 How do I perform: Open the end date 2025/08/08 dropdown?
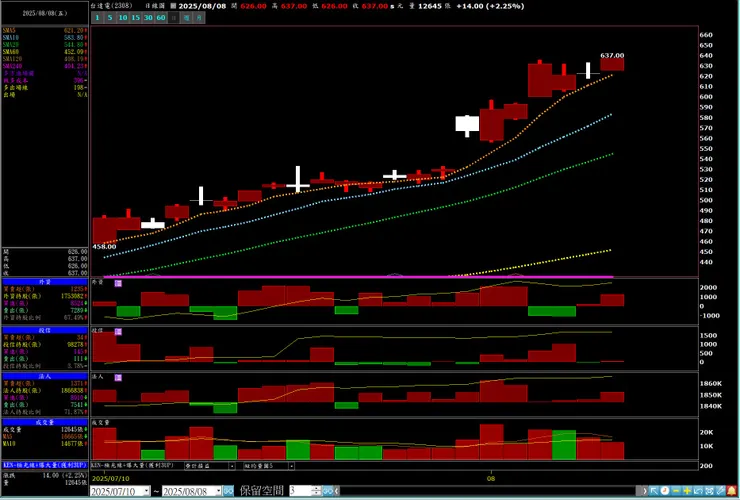(218, 491)
